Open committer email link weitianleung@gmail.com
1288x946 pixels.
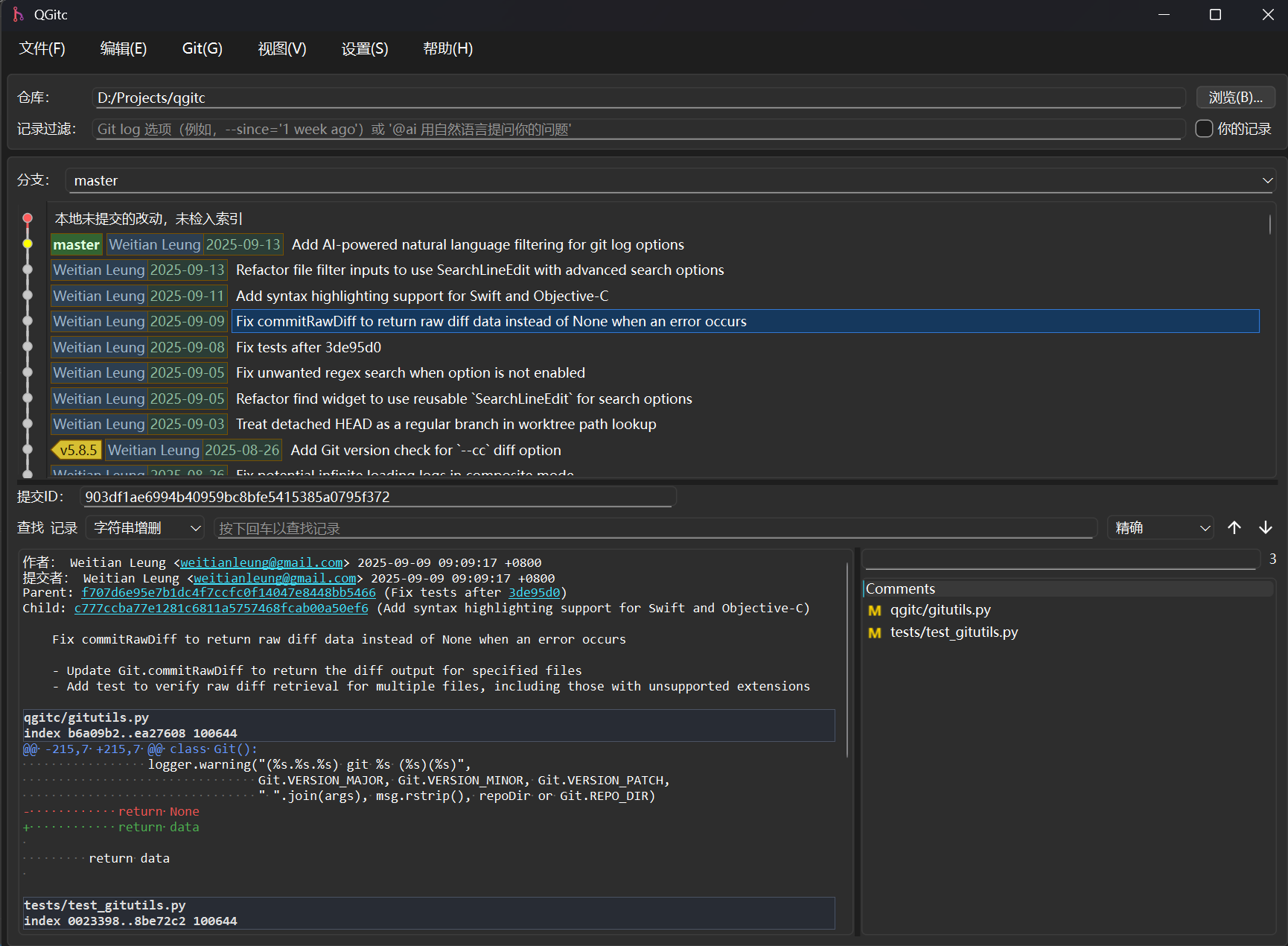[275, 578]
